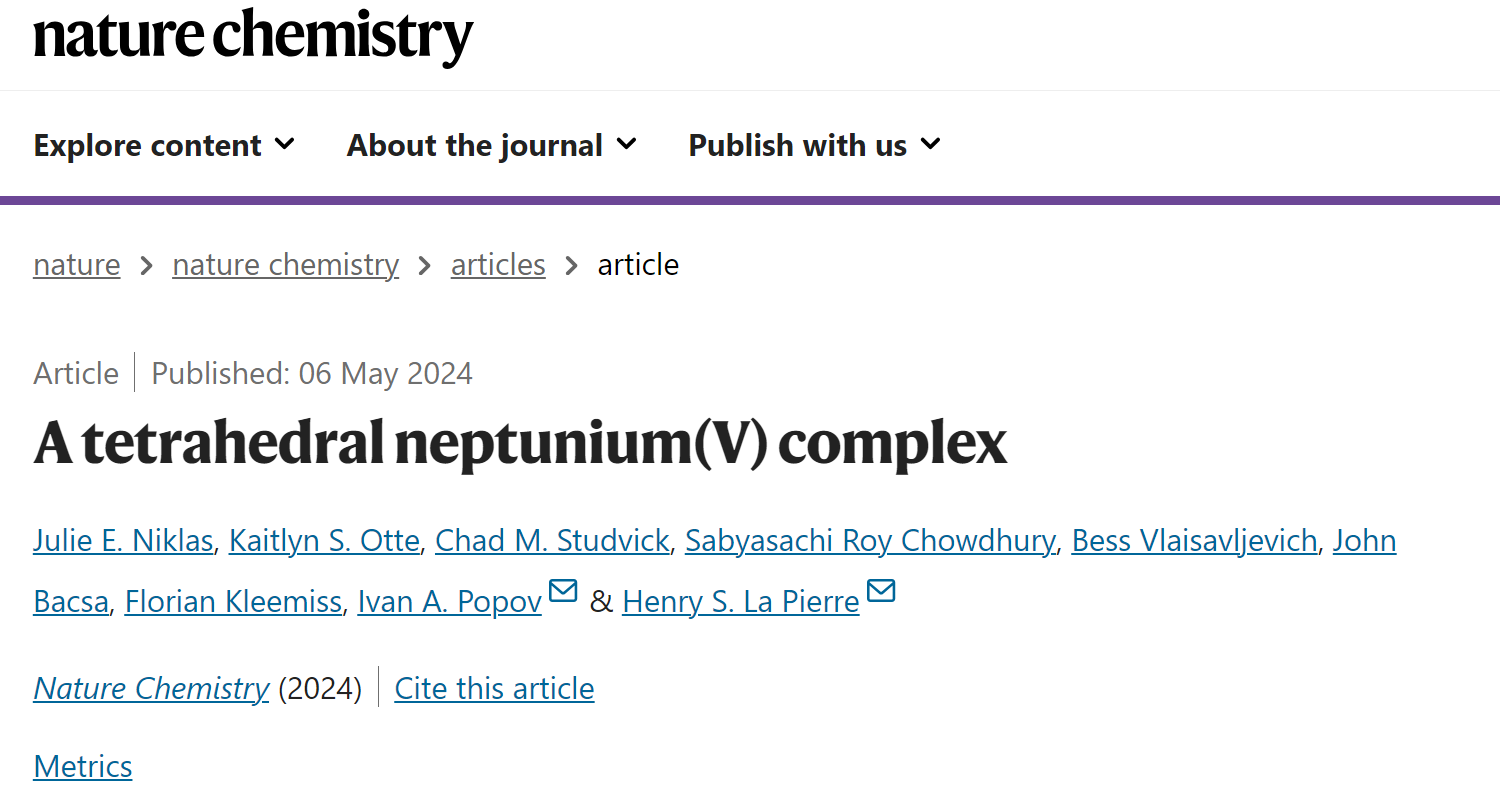Image resolution: width=1500 pixels, height=801 pixels.
Task: Click email envelope icon beside Henry S. La Pierre
Action: click(881, 591)
